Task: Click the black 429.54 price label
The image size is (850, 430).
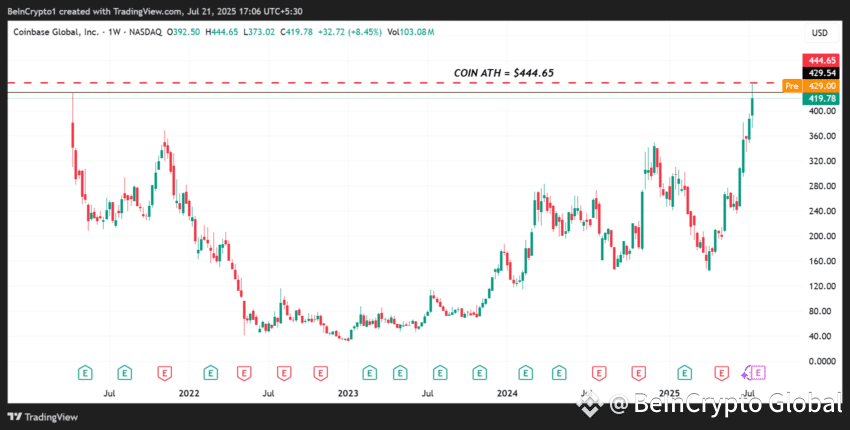Action: (x=820, y=73)
